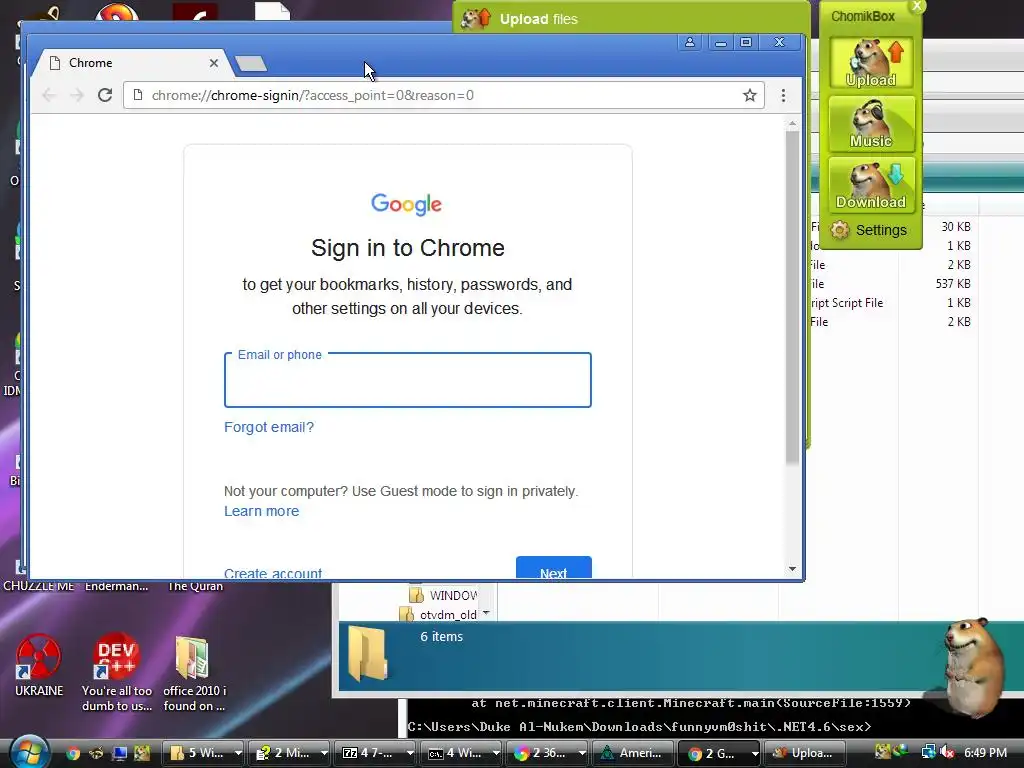Image resolution: width=1024 pixels, height=768 pixels.
Task: Click '4 Wi...' command prompt taskbar group
Action: [x=456, y=753]
